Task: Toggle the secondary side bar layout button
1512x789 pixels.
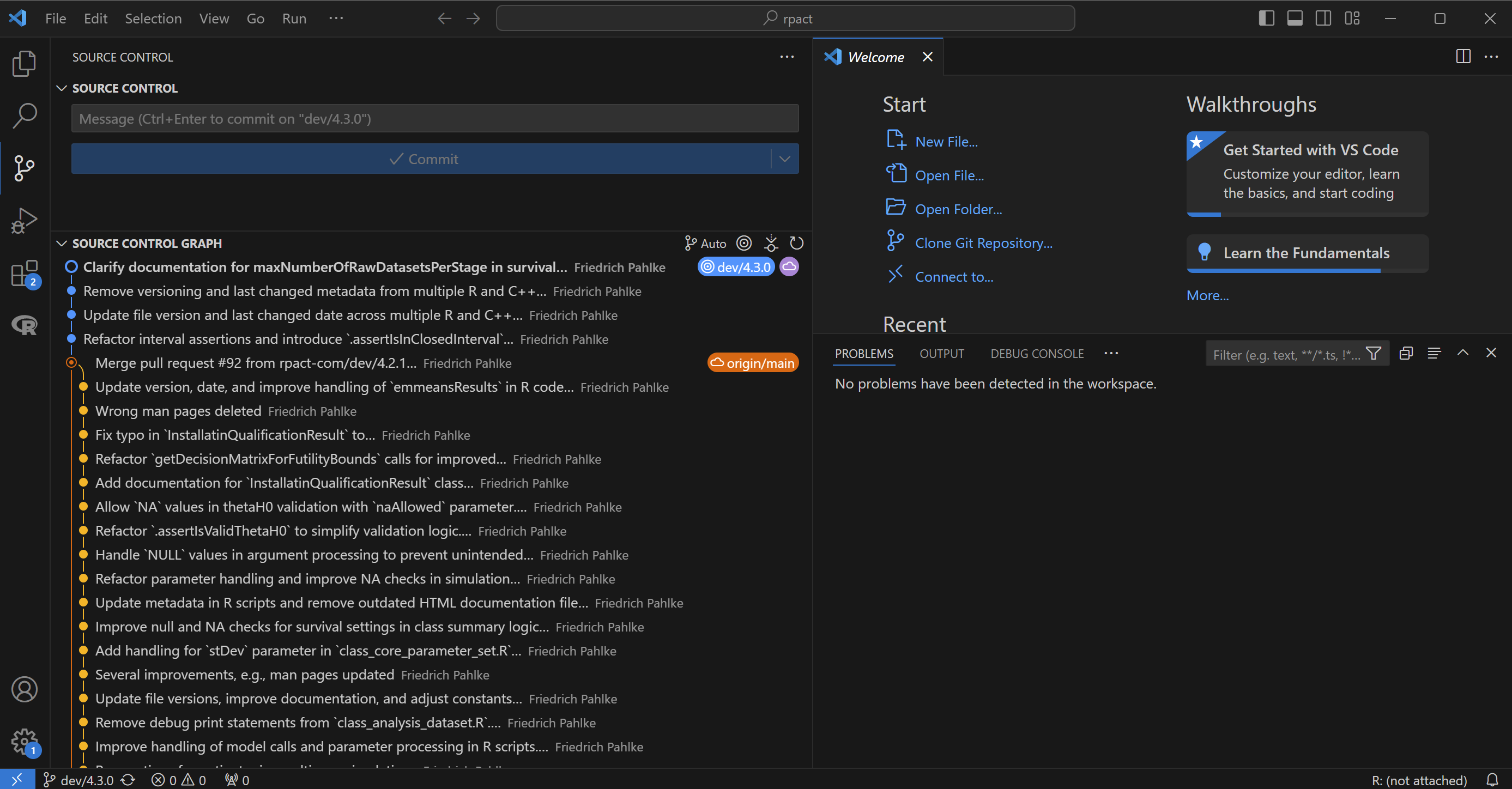Action: [1323, 18]
